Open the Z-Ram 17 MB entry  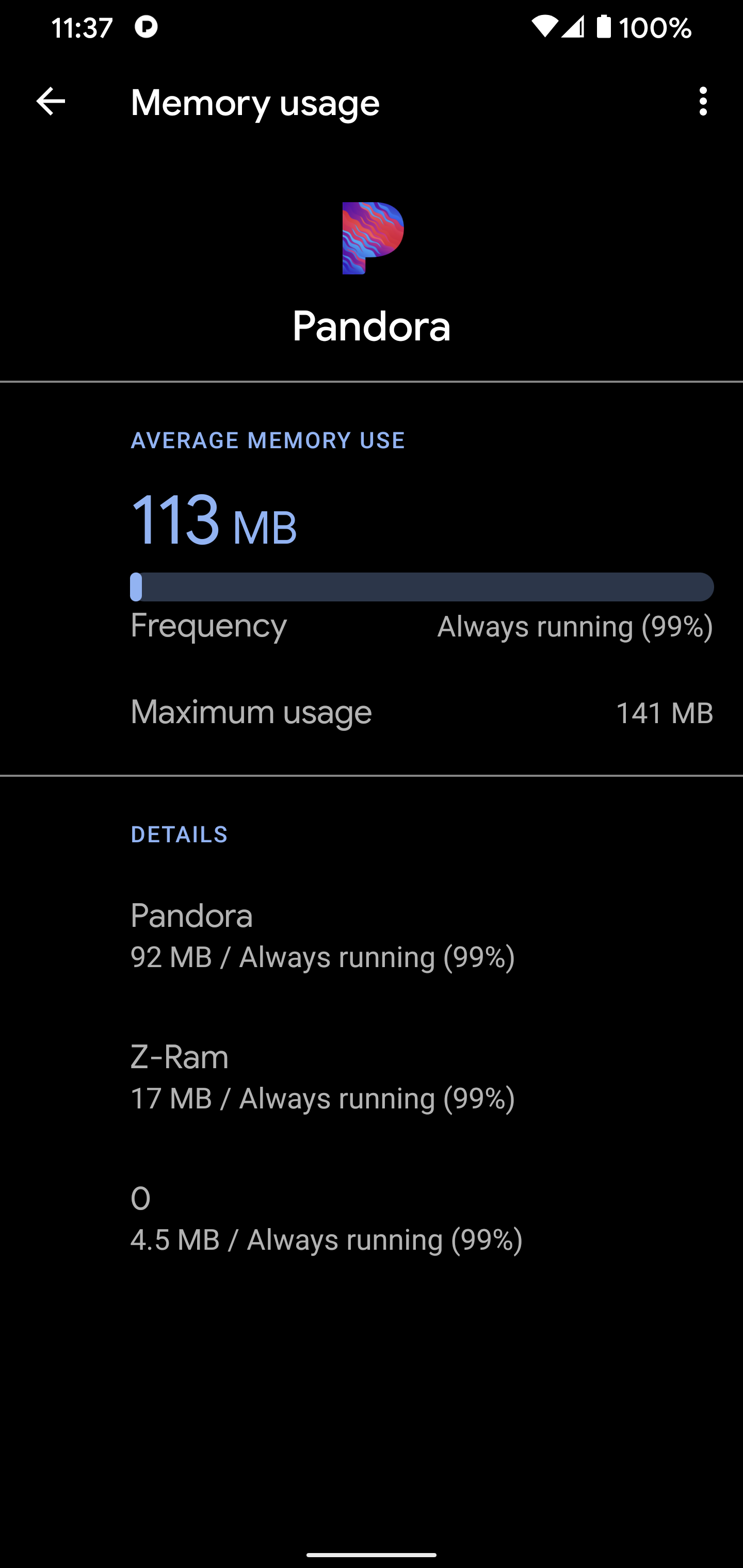323,1077
